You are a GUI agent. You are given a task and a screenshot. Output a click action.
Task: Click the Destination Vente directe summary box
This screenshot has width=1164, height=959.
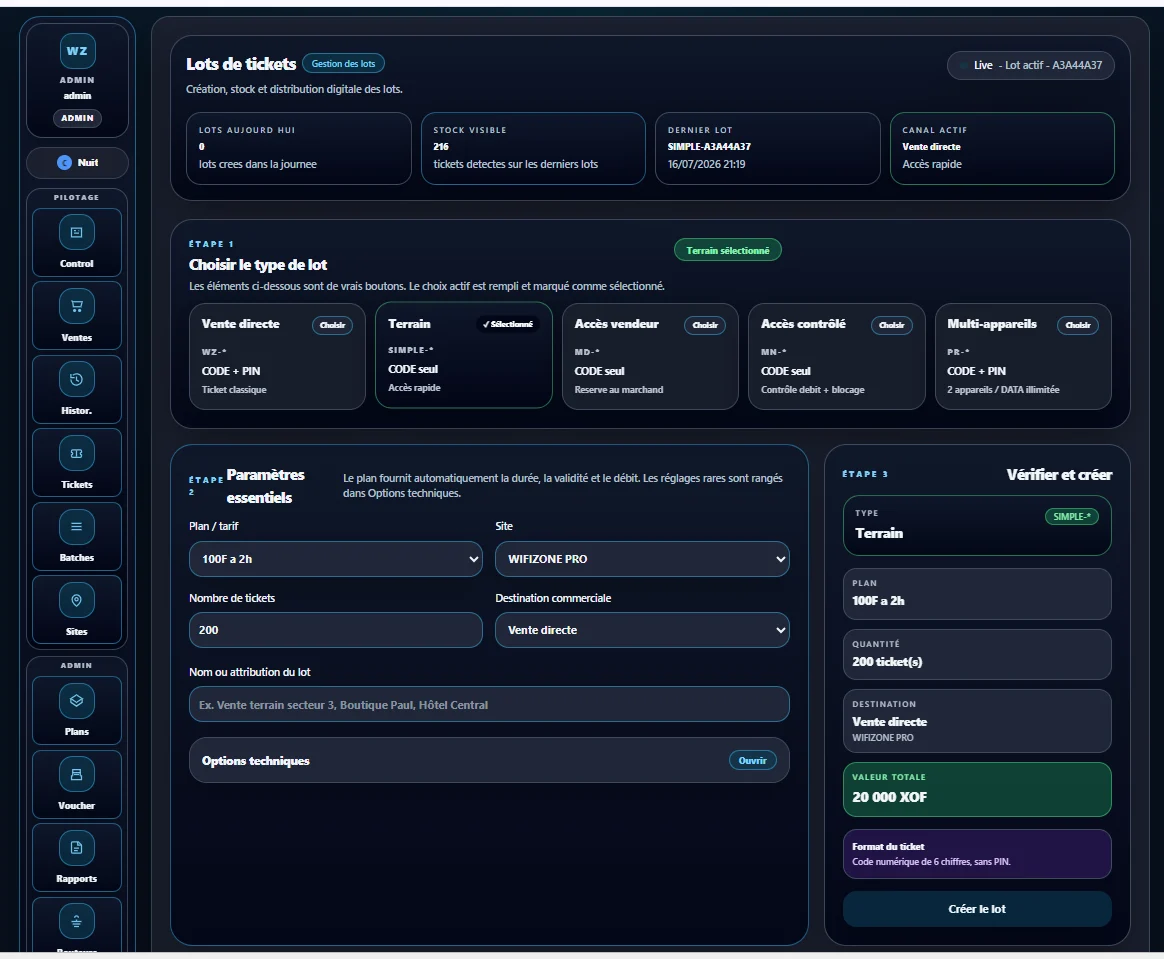tap(977, 721)
